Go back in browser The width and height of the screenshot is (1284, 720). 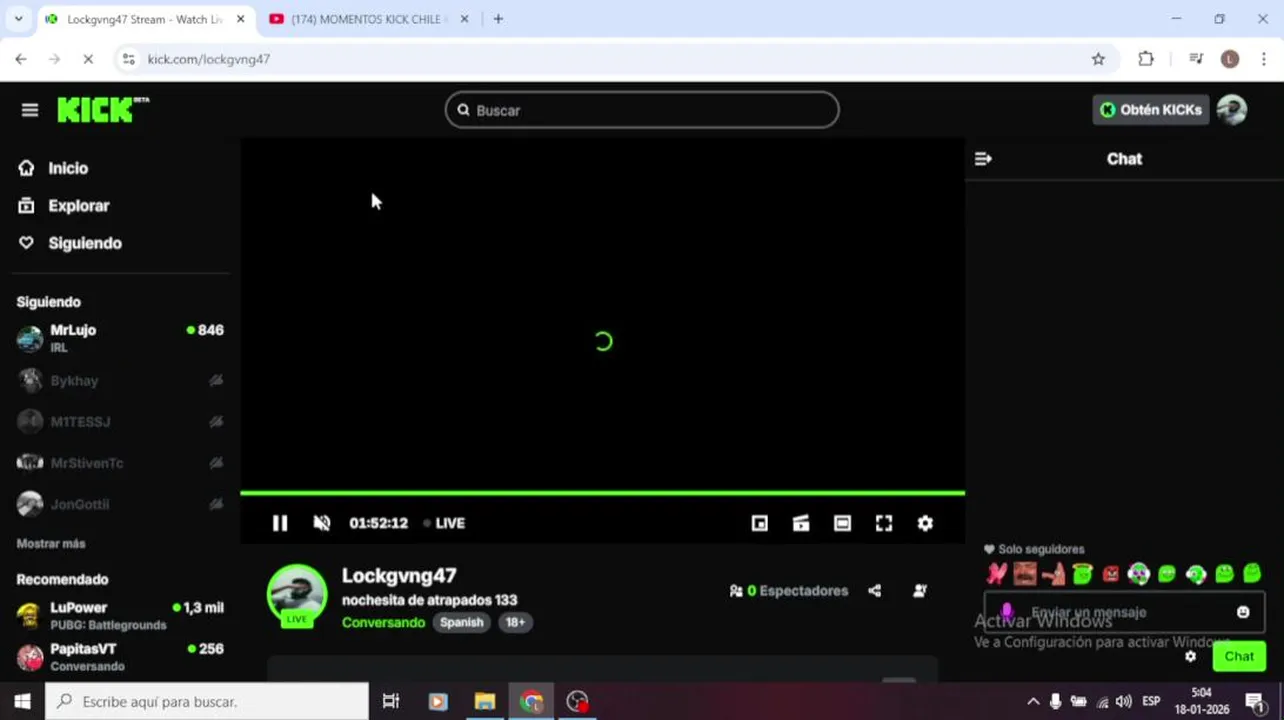21,59
